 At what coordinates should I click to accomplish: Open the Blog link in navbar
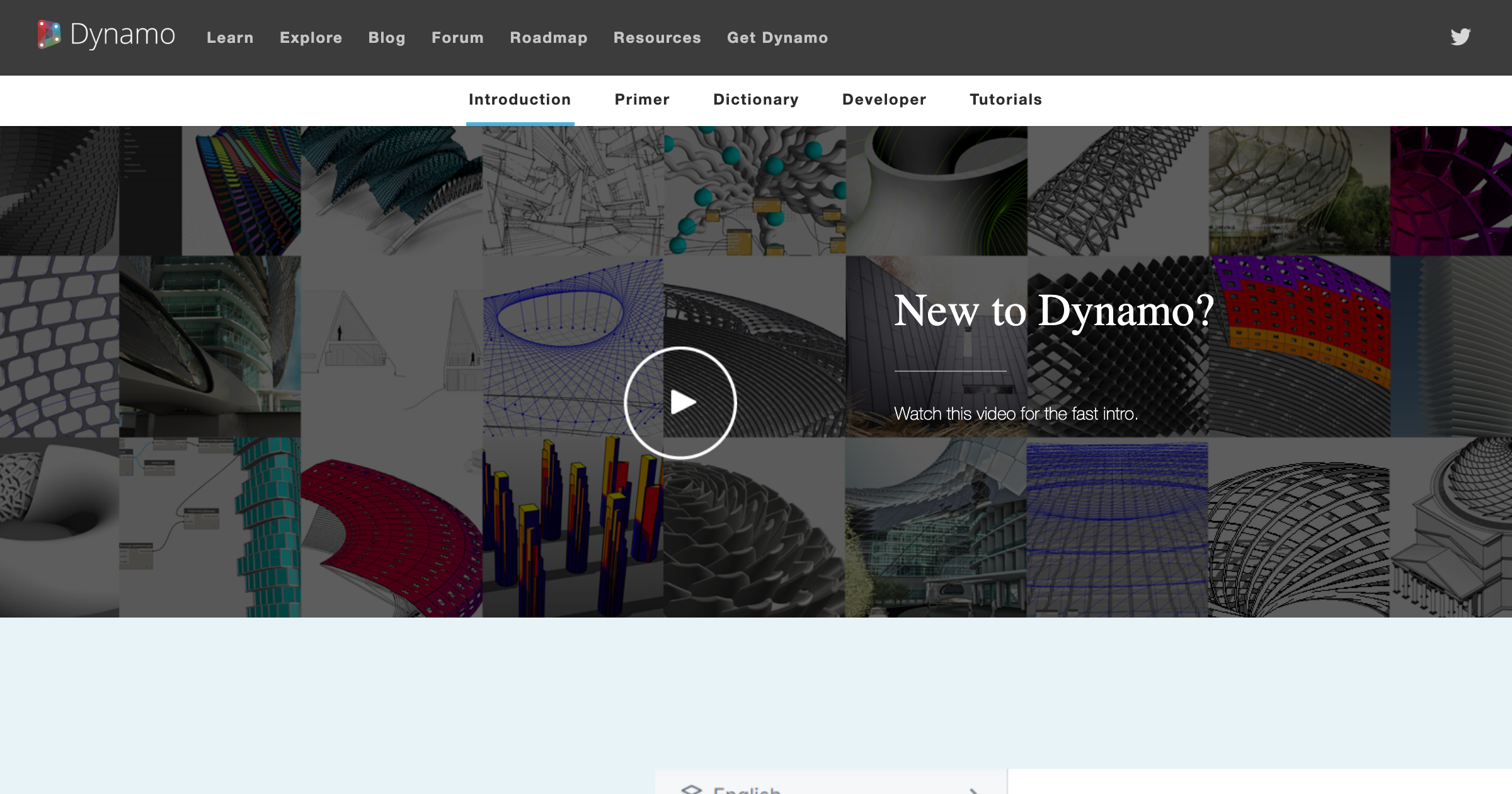(x=387, y=38)
